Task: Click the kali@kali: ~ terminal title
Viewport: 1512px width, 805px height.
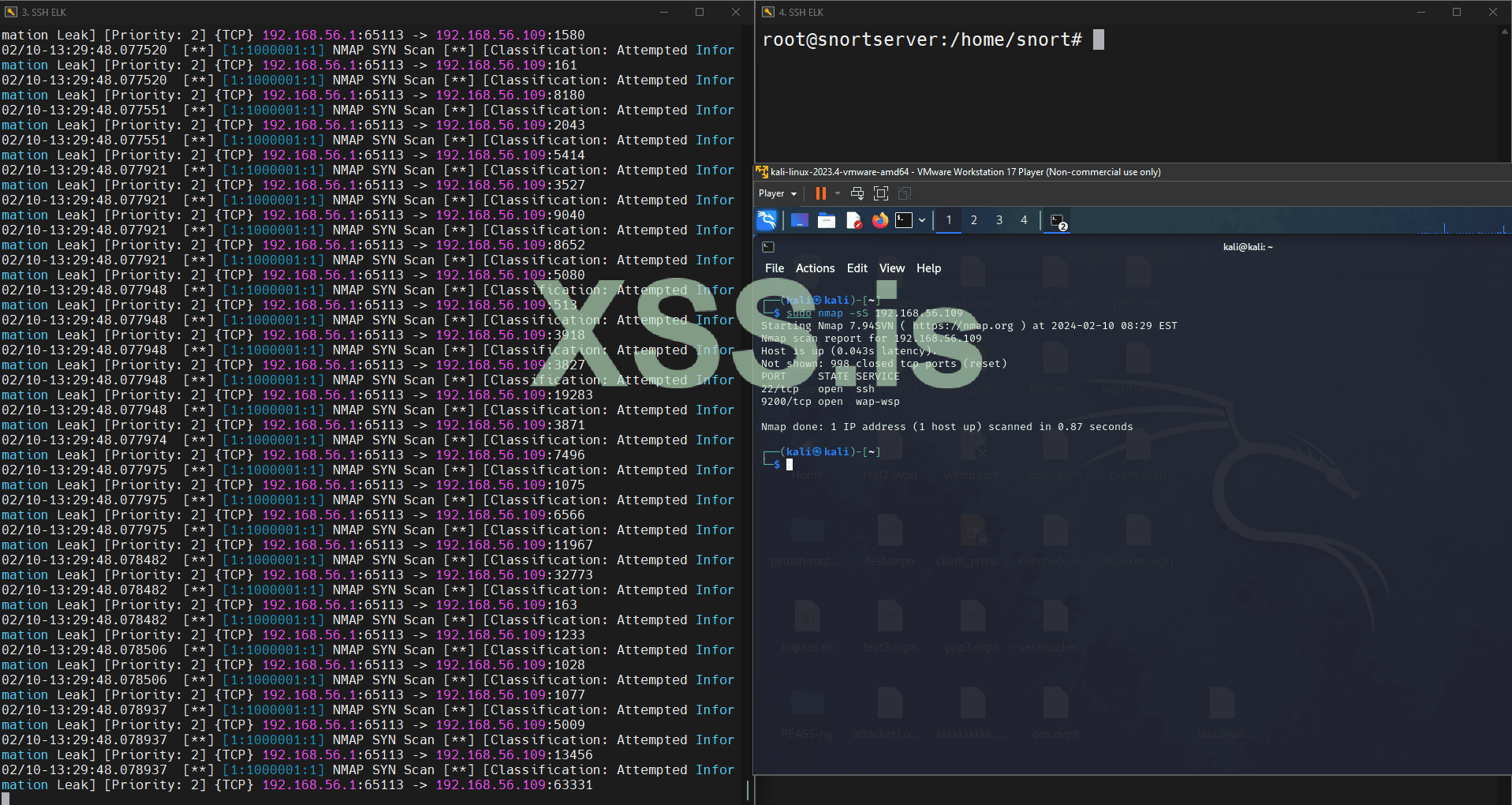Action: coord(1248,247)
